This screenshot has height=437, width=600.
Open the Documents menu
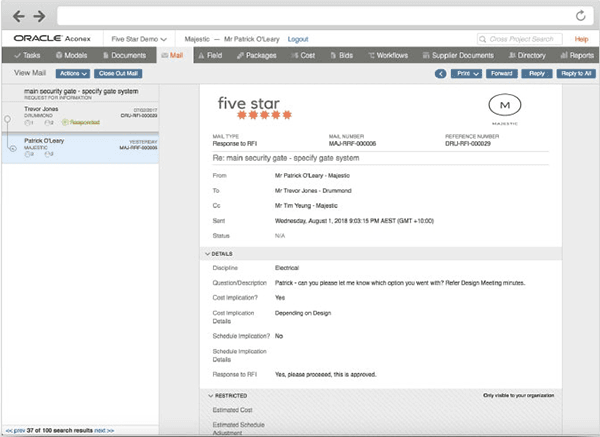124,55
